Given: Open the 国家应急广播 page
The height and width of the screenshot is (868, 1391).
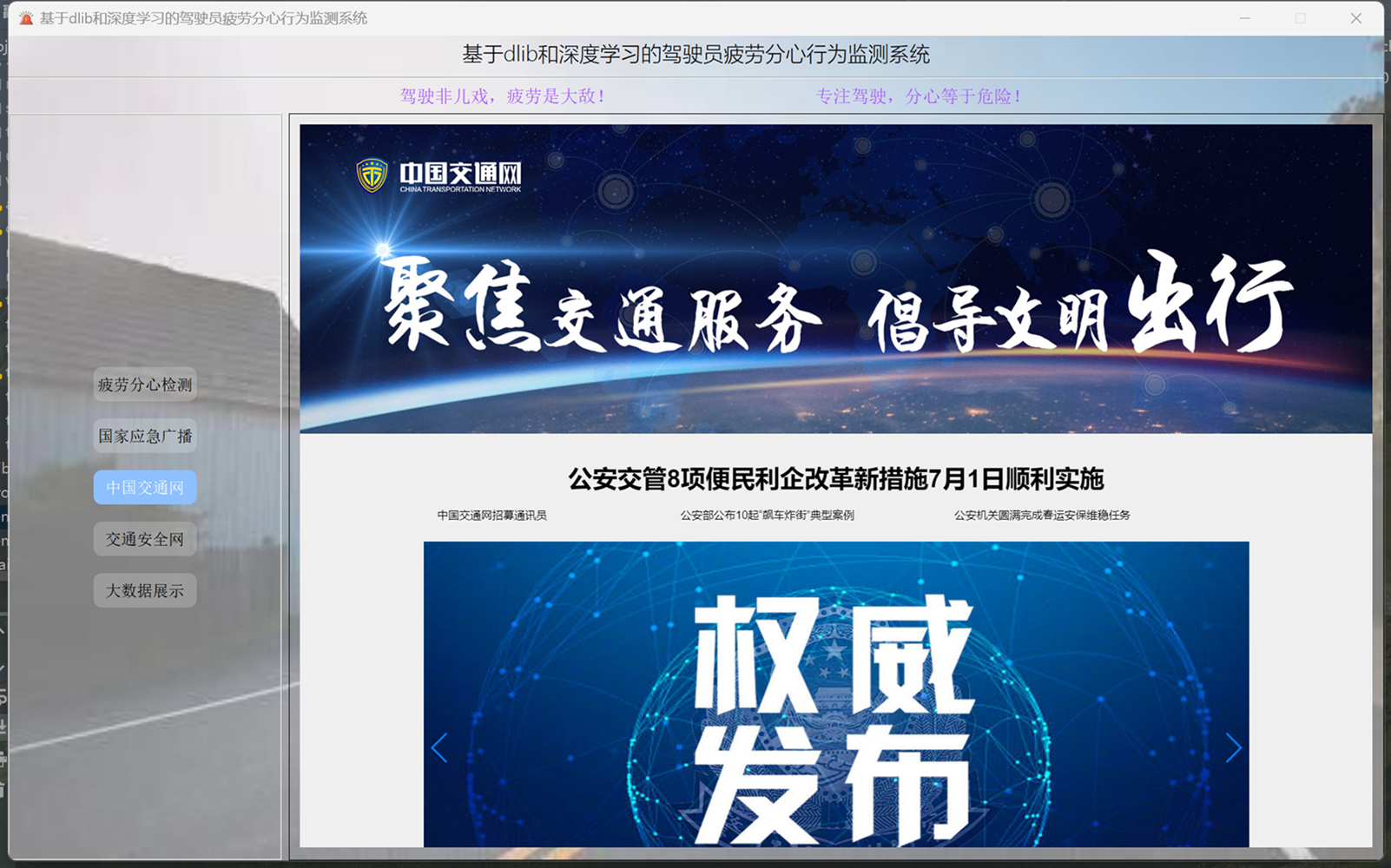Looking at the screenshot, I should click(145, 436).
